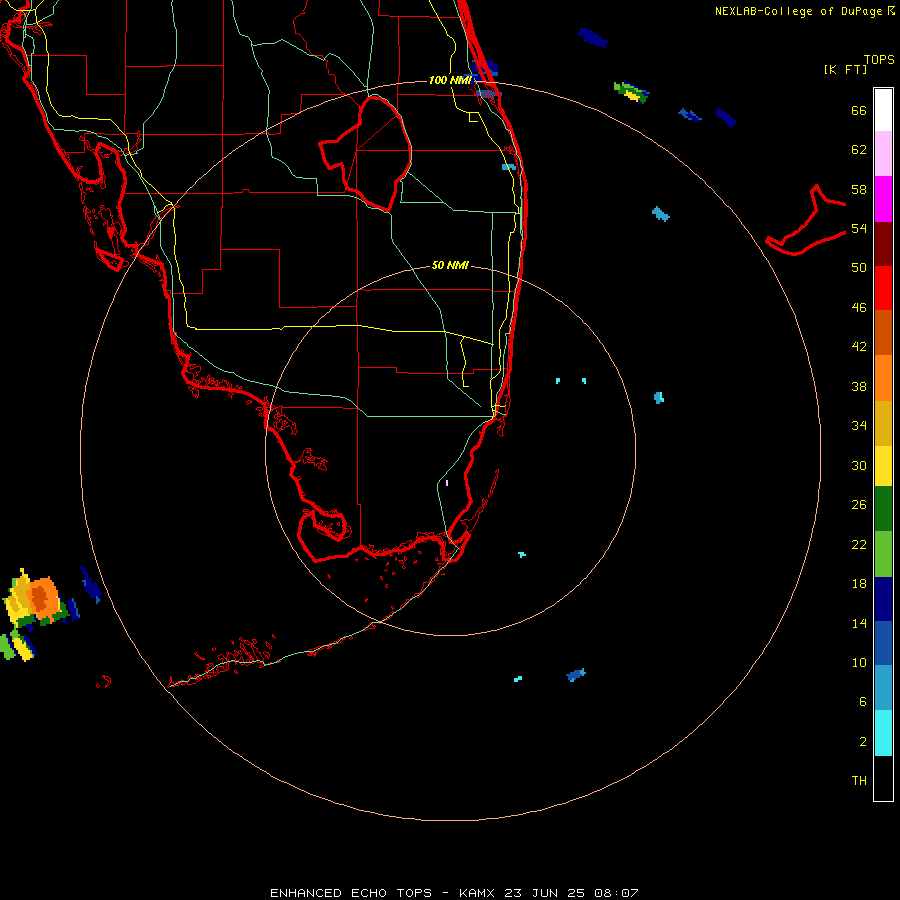Click the light green legend swatch
This screenshot has width=900, height=900.
[x=883, y=553]
